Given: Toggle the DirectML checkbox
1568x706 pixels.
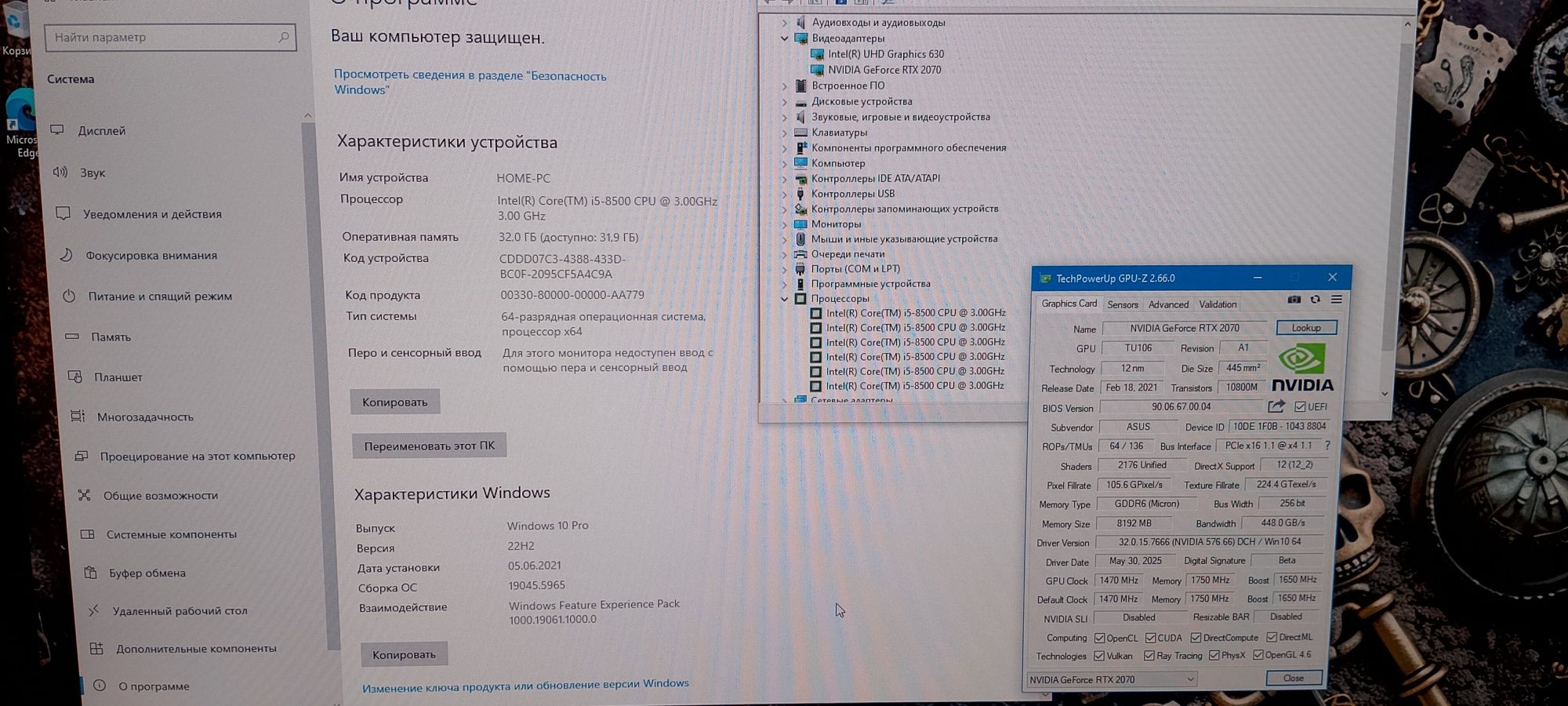Looking at the screenshot, I should pyautogui.click(x=1272, y=637).
